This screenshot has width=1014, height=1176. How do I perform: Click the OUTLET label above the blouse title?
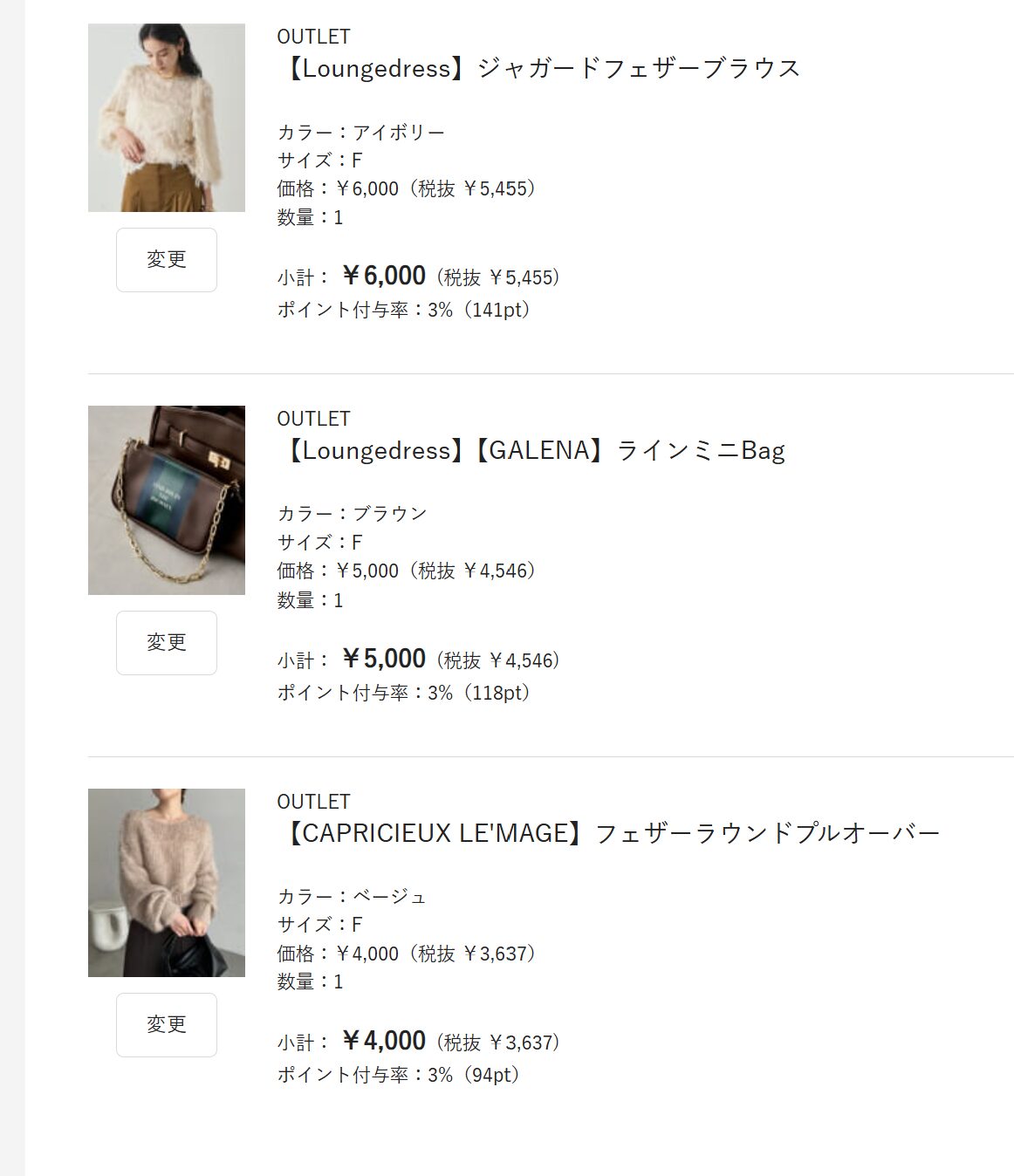pos(313,37)
